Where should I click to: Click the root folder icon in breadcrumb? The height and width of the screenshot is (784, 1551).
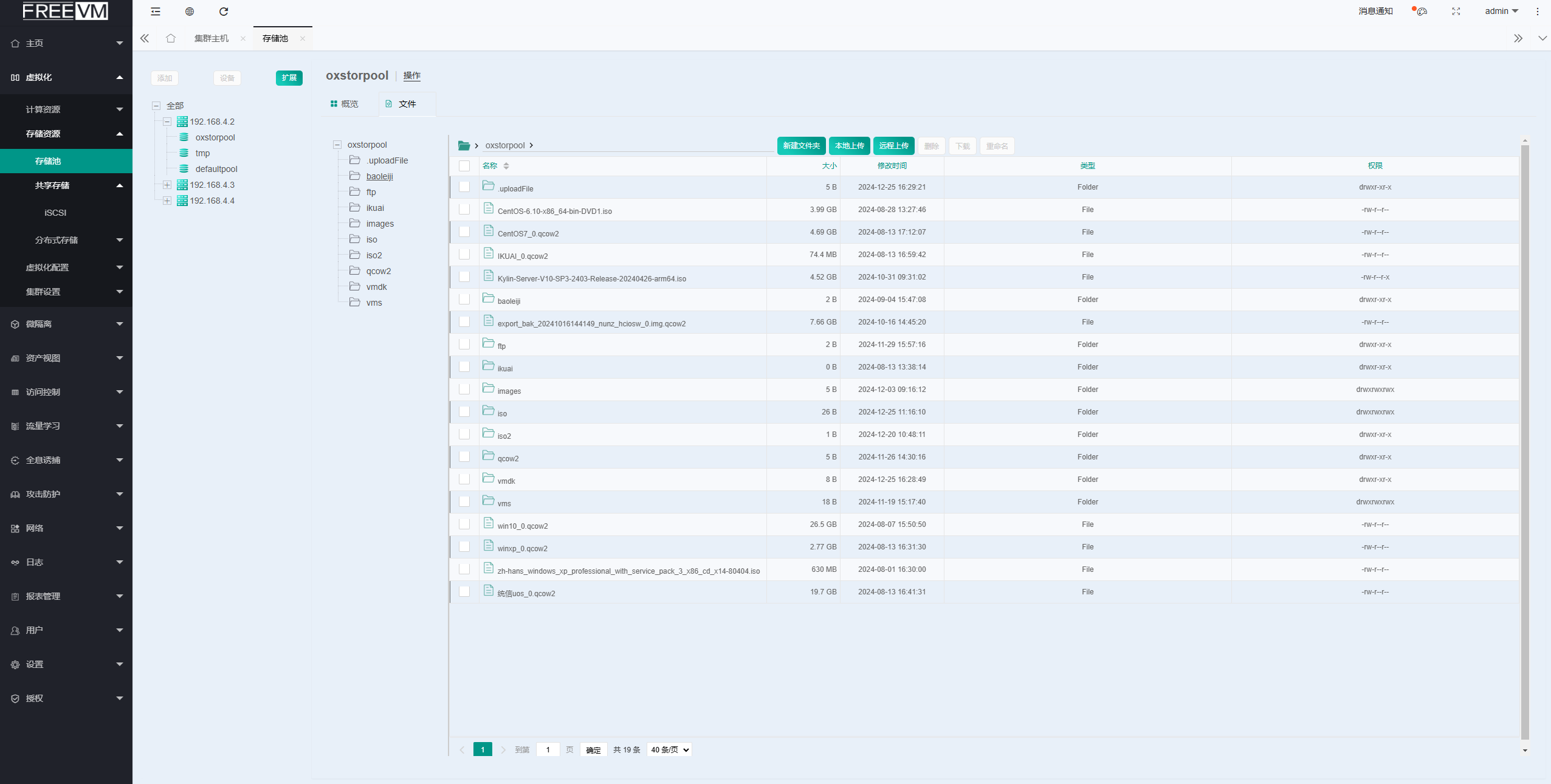(464, 145)
